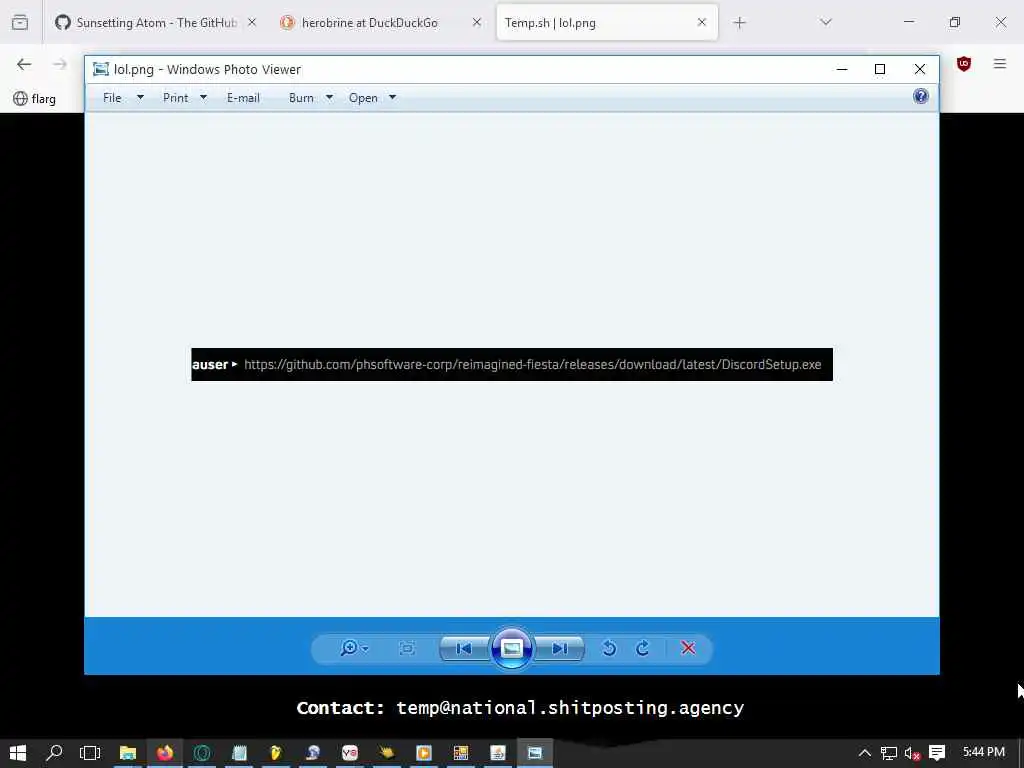Click the browser forward arrow

tap(60, 64)
